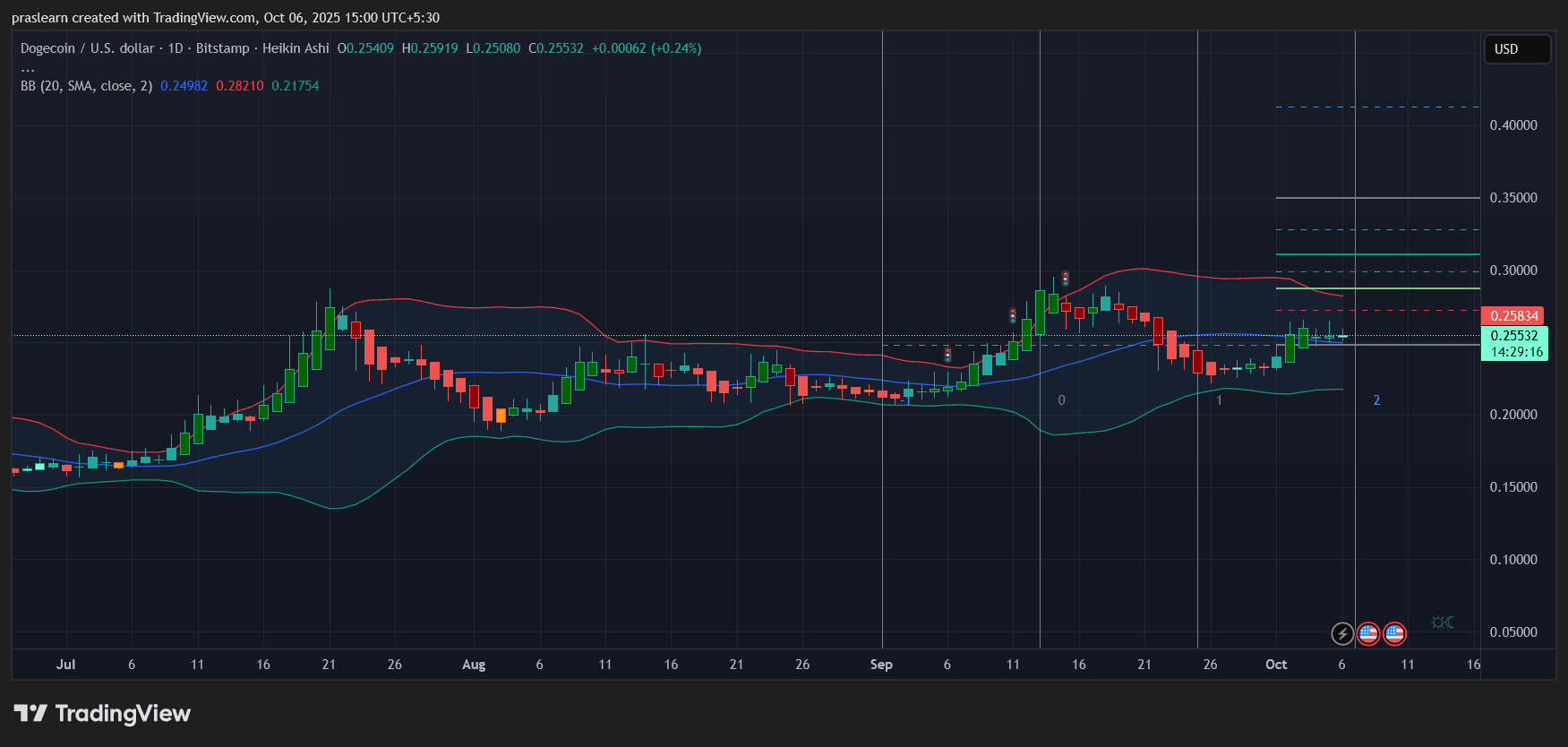Click the 0.25834 red price label

tap(1513, 315)
